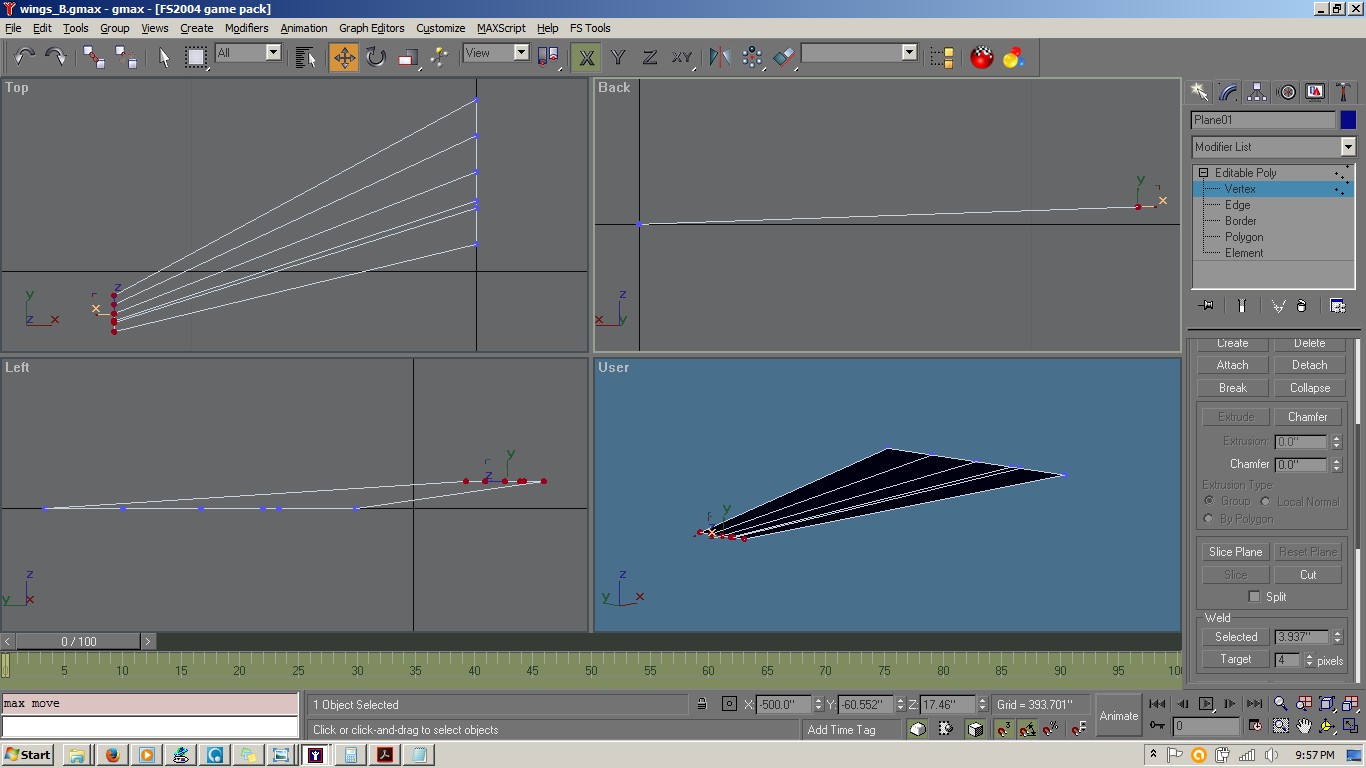Click the Zoom Extents All icon
Screen dimensions: 1366x768
(1351, 704)
